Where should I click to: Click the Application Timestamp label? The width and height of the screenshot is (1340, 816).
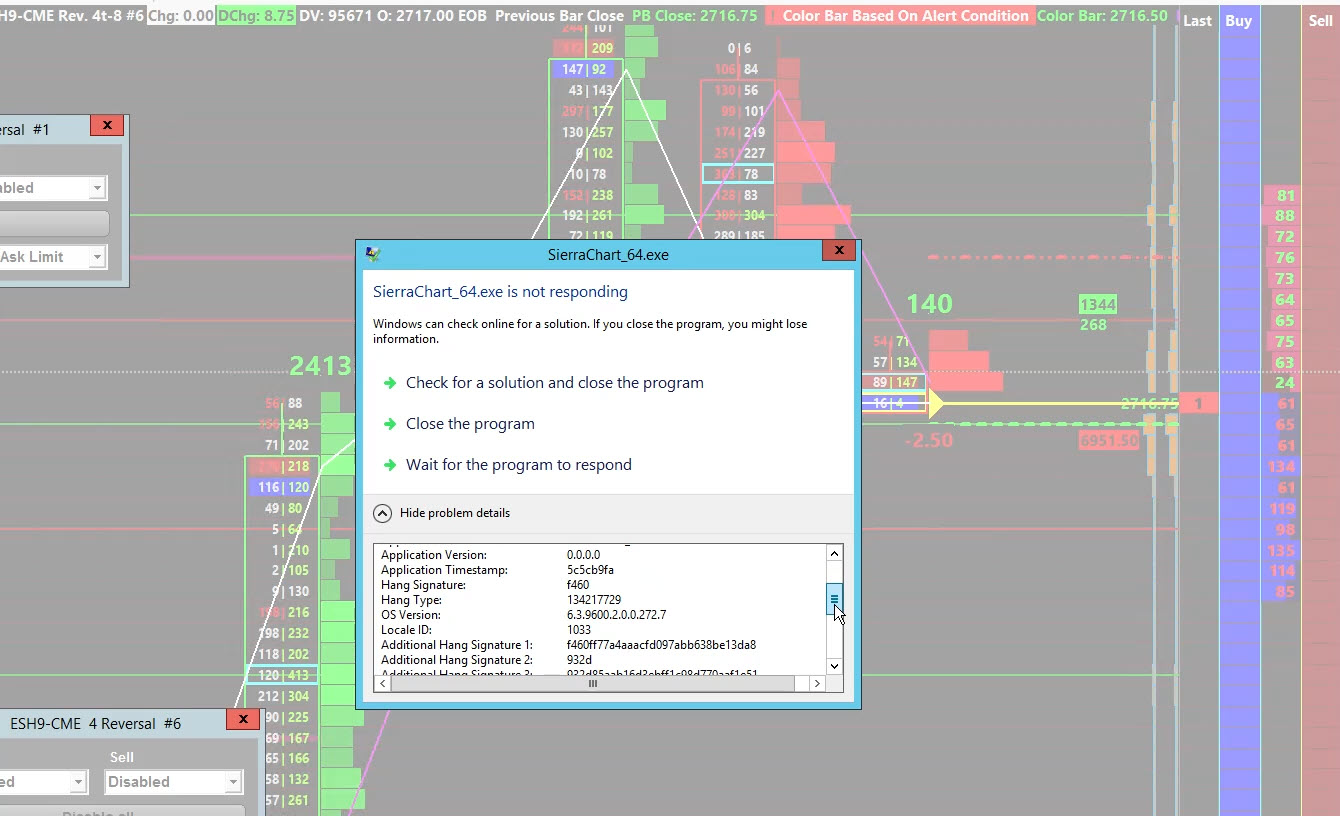(444, 570)
